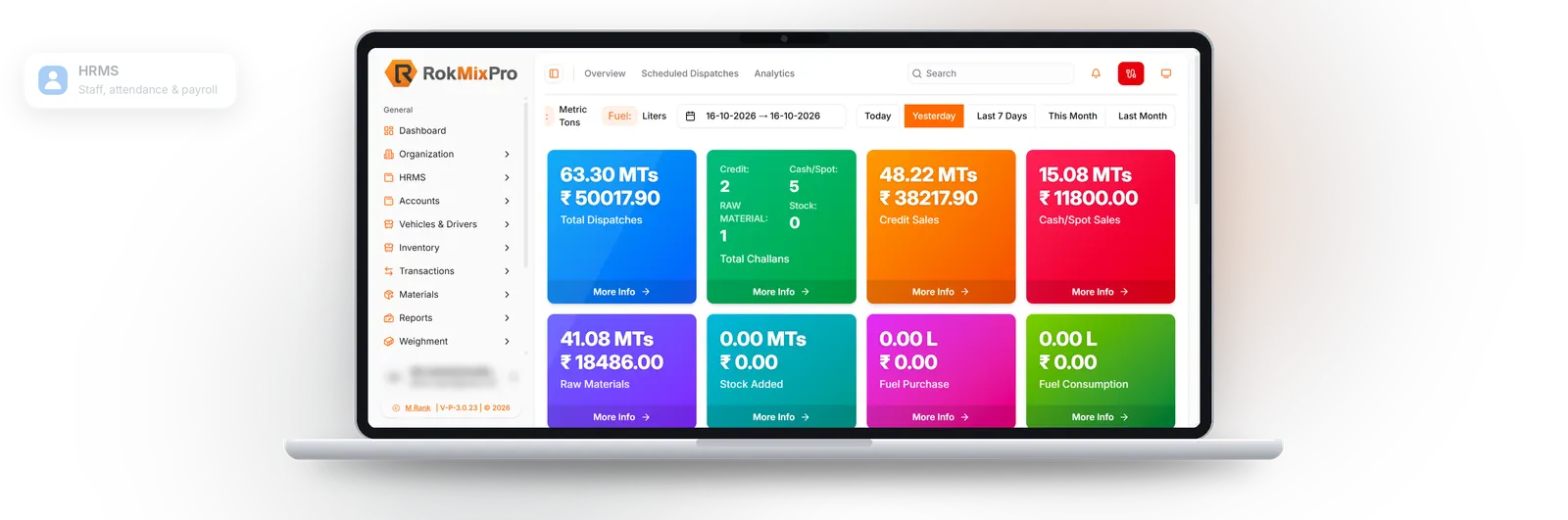Switch to the Overview tab

click(605, 73)
